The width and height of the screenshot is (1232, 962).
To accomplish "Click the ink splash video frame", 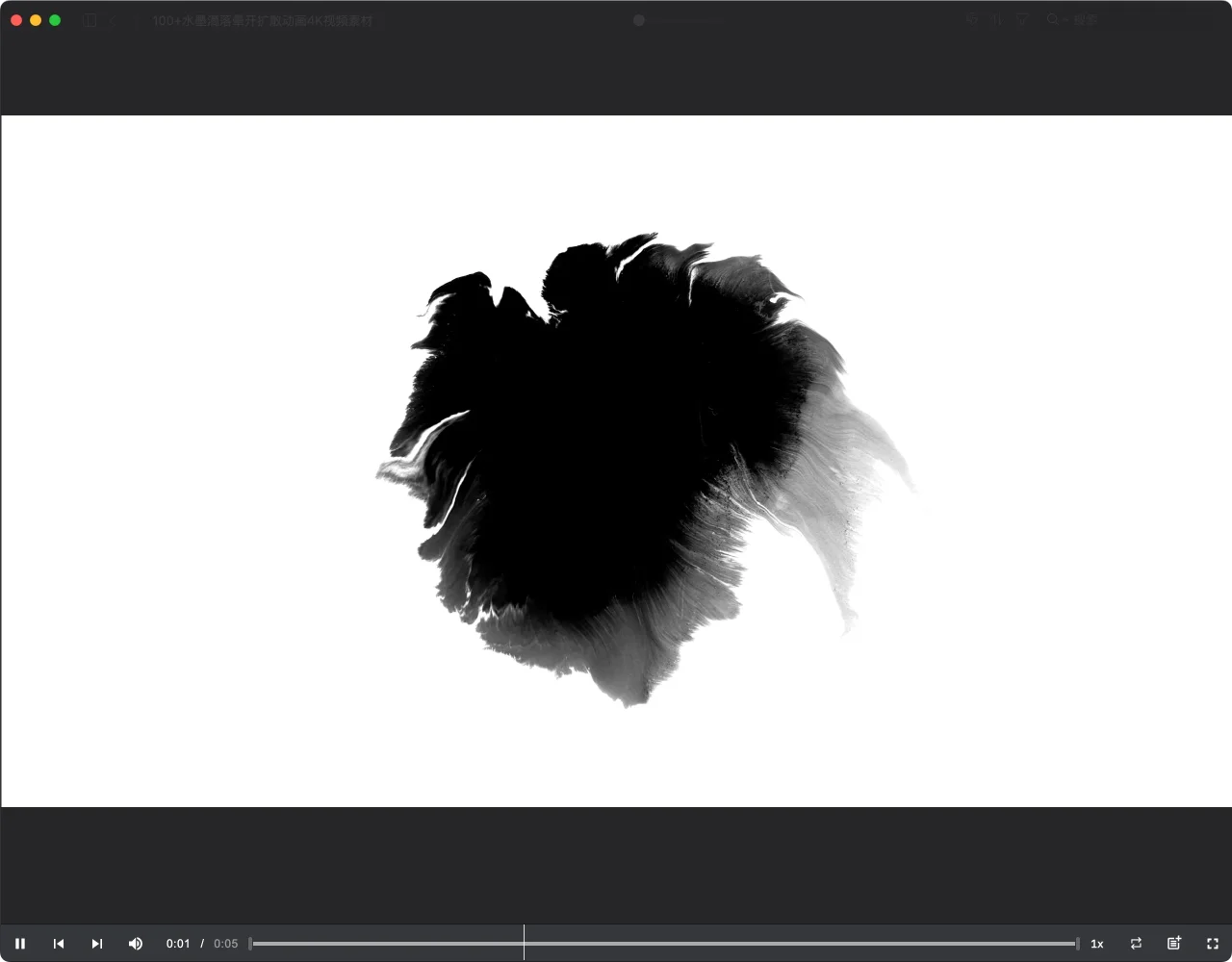I will (616, 461).
